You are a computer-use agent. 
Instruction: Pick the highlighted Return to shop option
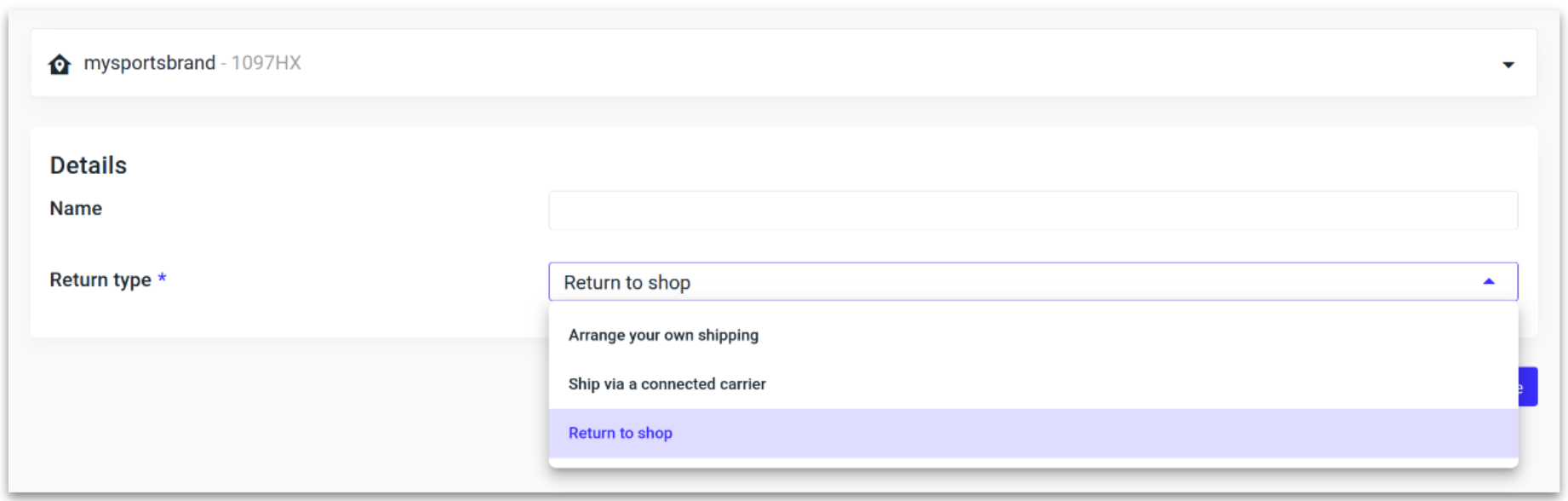pyautogui.click(x=621, y=433)
